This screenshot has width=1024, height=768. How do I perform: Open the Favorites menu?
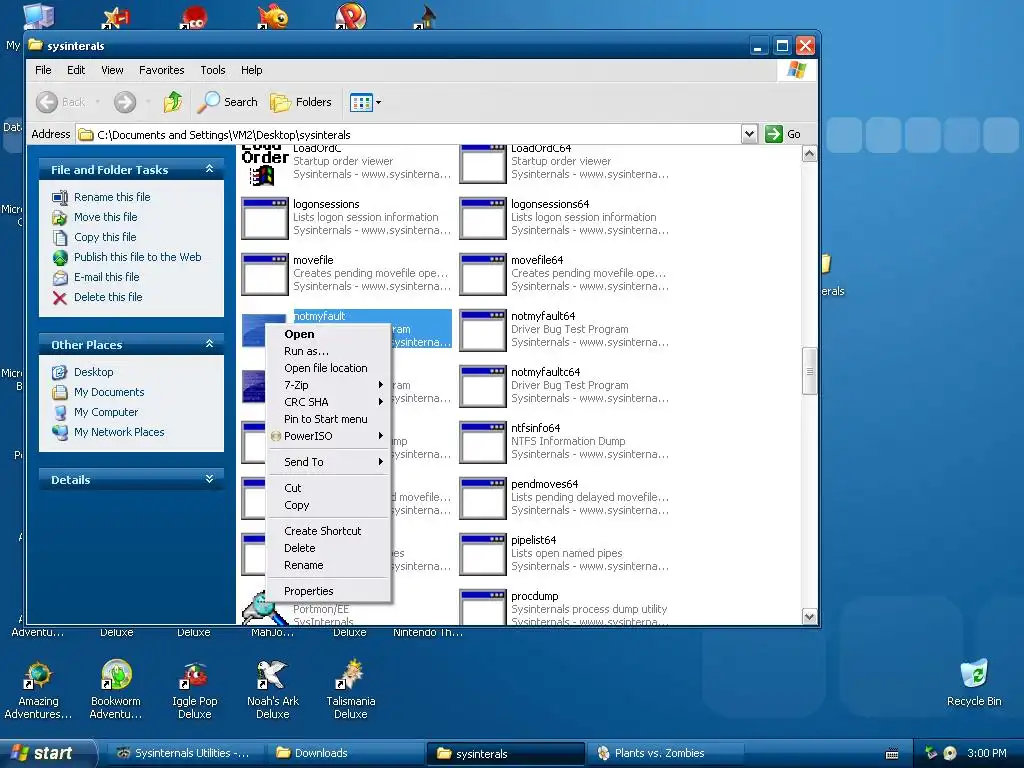tap(161, 70)
